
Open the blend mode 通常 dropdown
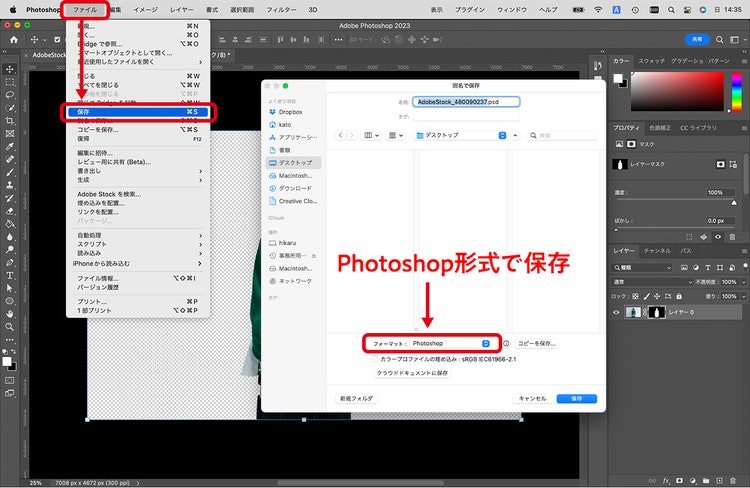652,282
